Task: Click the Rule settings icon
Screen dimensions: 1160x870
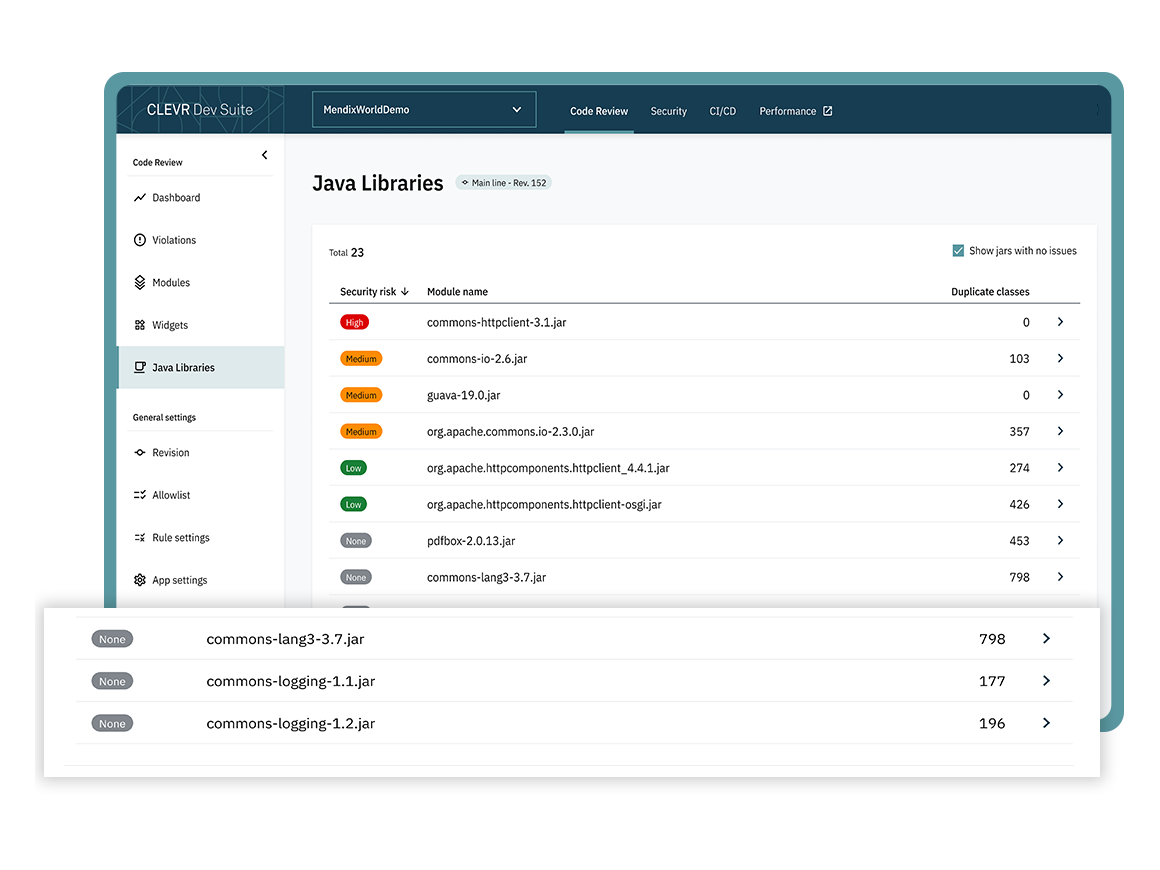Action: tap(140, 538)
